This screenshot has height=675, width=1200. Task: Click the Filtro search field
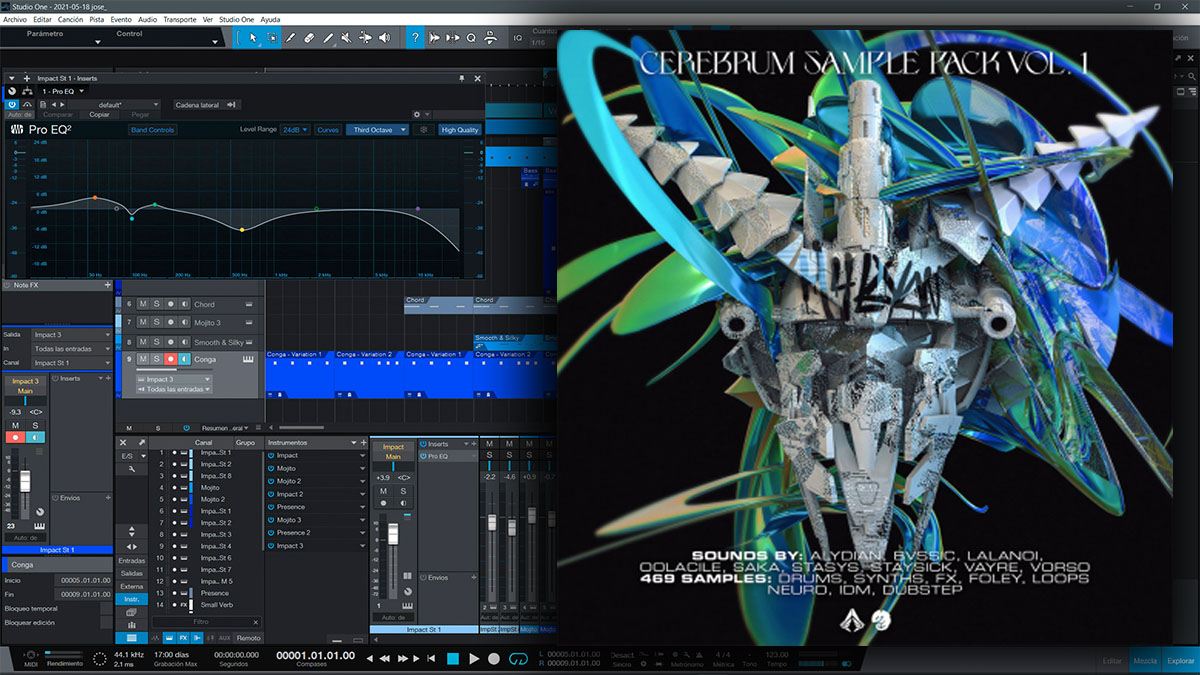(x=207, y=622)
